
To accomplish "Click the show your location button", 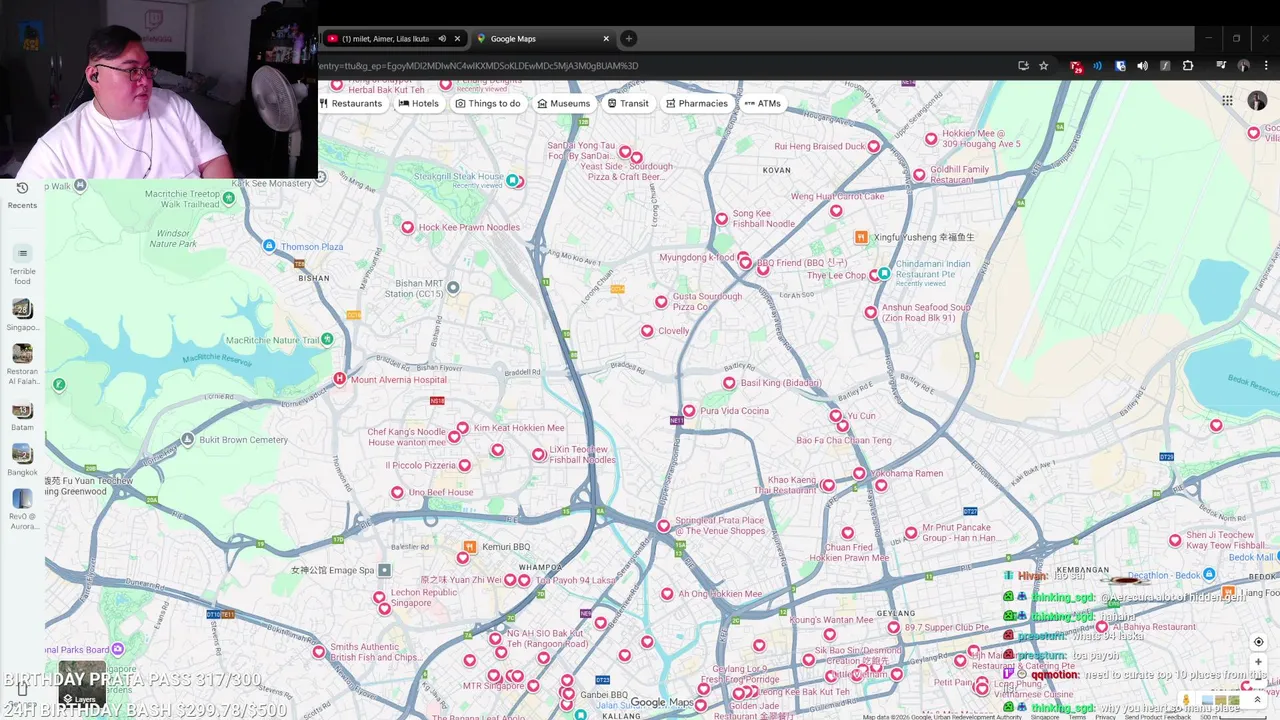I will (1258, 642).
